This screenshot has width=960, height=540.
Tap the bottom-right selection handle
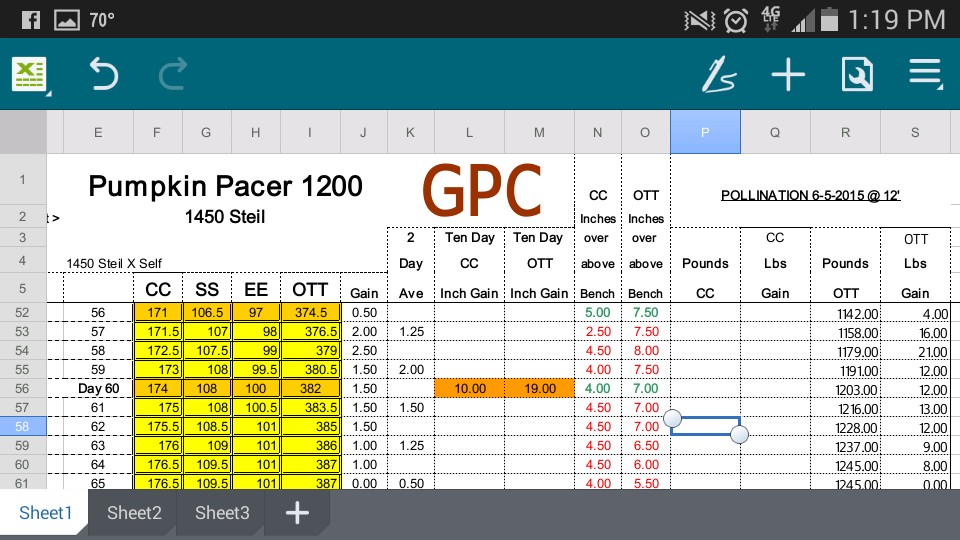(740, 434)
